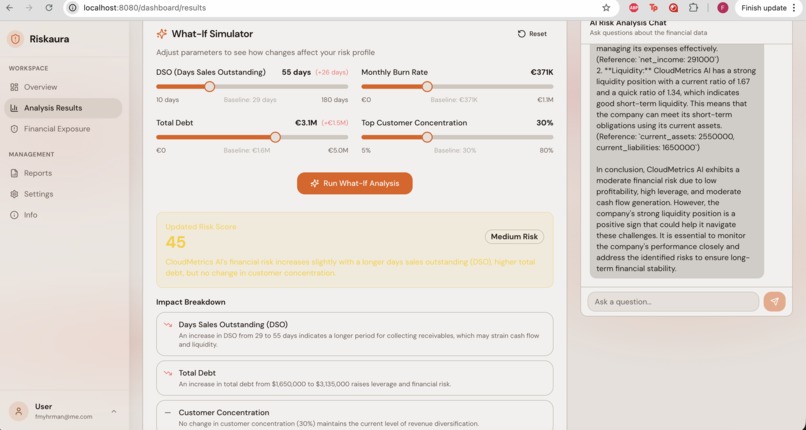Open the browser extensions puzzle menu
806x430 pixels.
693,8
